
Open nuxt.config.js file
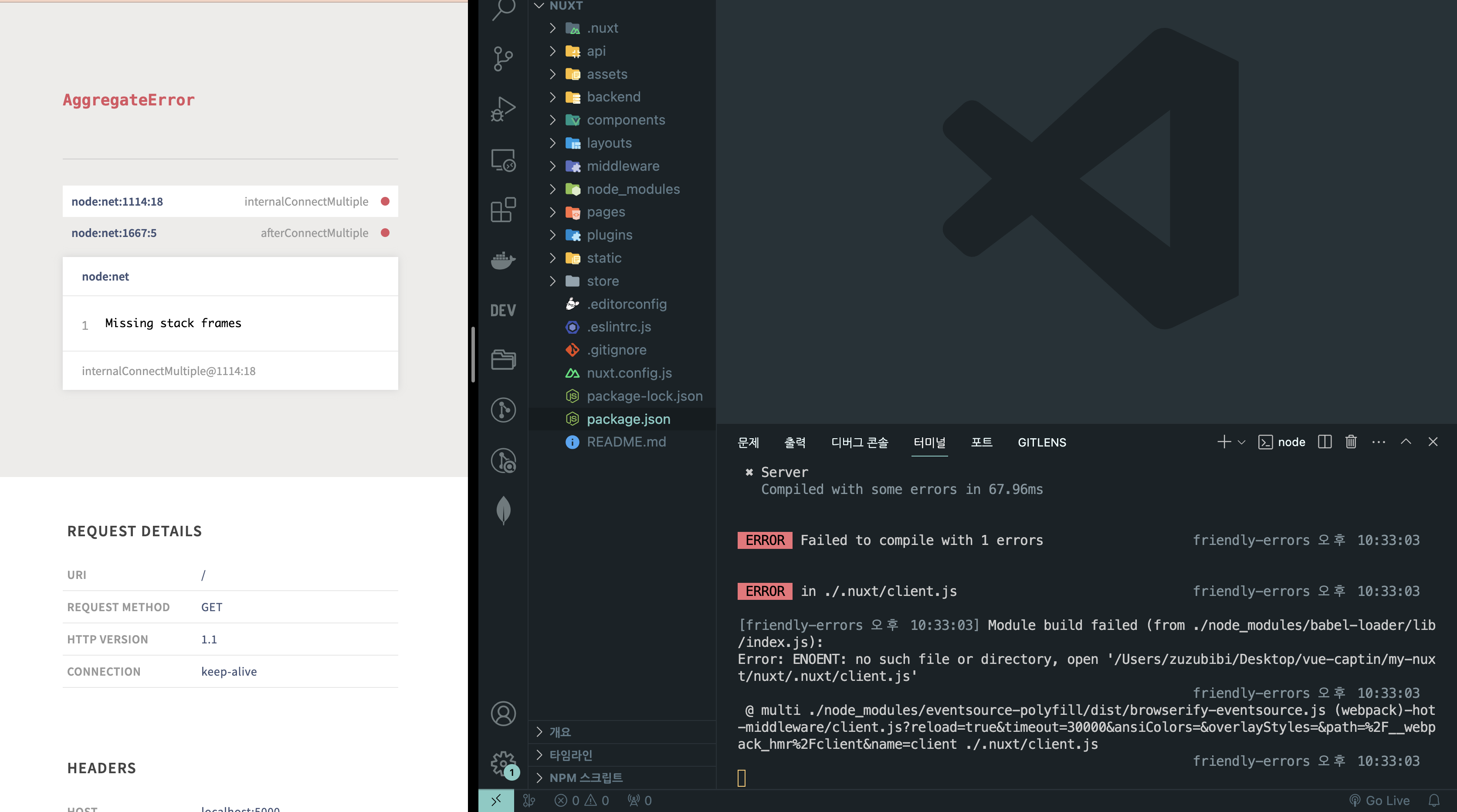629,372
